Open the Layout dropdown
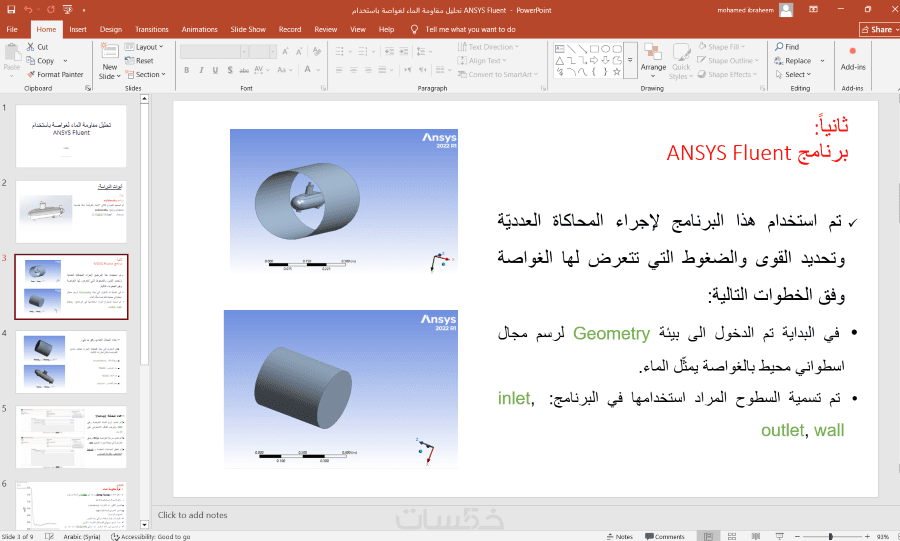Image resolution: width=900 pixels, height=541 pixels. pyautogui.click(x=144, y=47)
